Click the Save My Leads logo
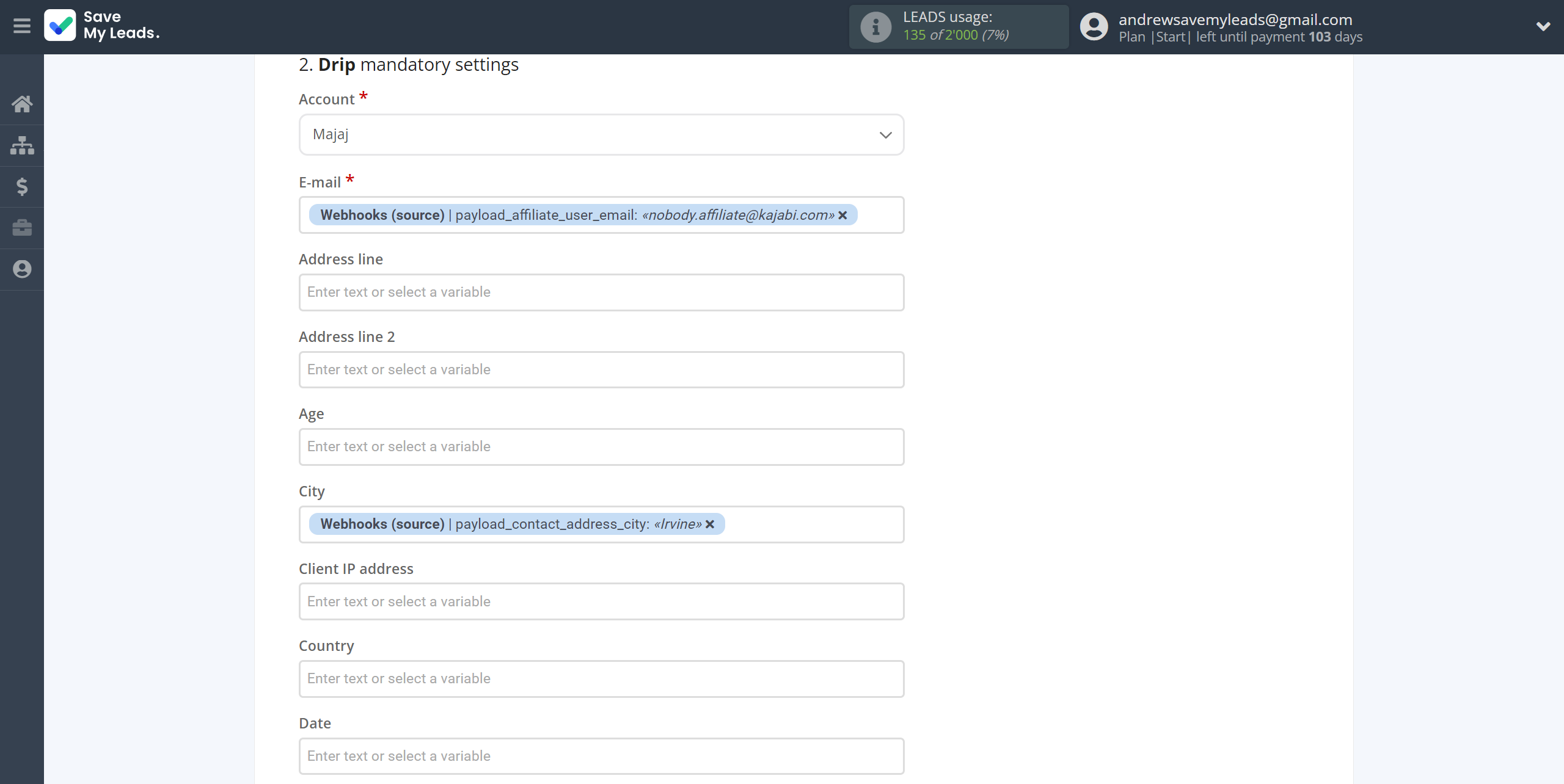 (102, 26)
